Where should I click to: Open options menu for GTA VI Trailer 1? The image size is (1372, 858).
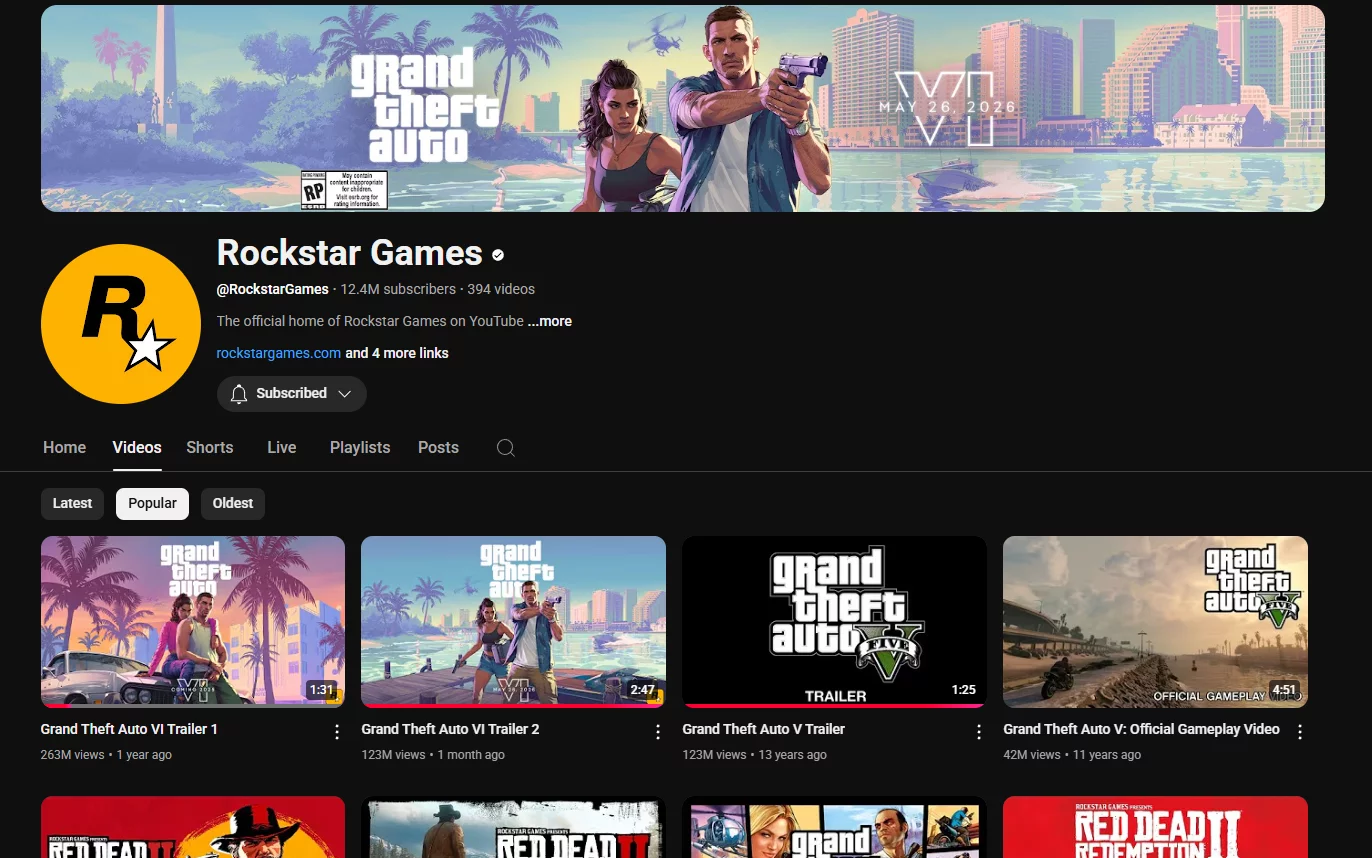tap(337, 732)
